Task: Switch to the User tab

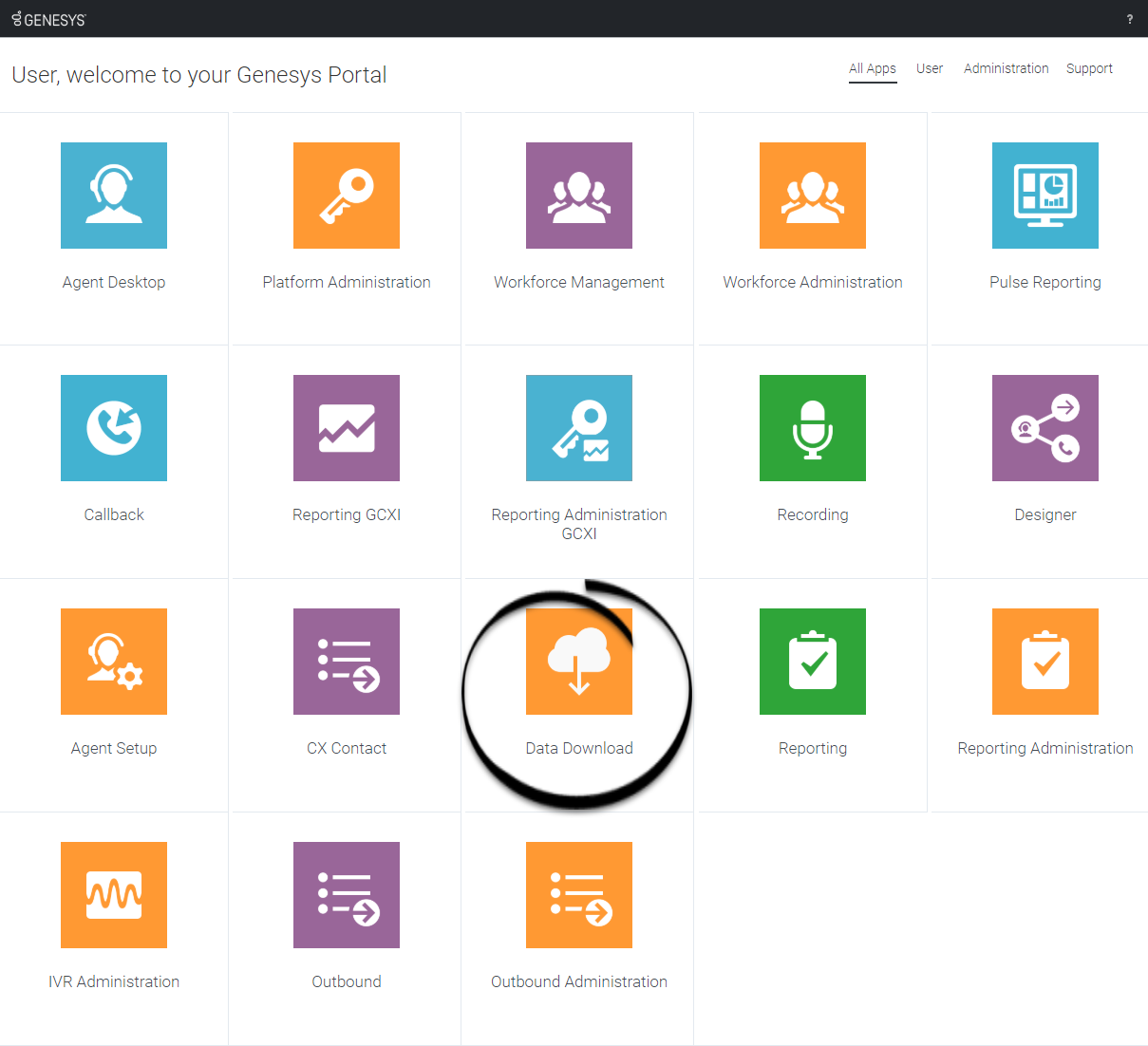Action: (x=930, y=68)
